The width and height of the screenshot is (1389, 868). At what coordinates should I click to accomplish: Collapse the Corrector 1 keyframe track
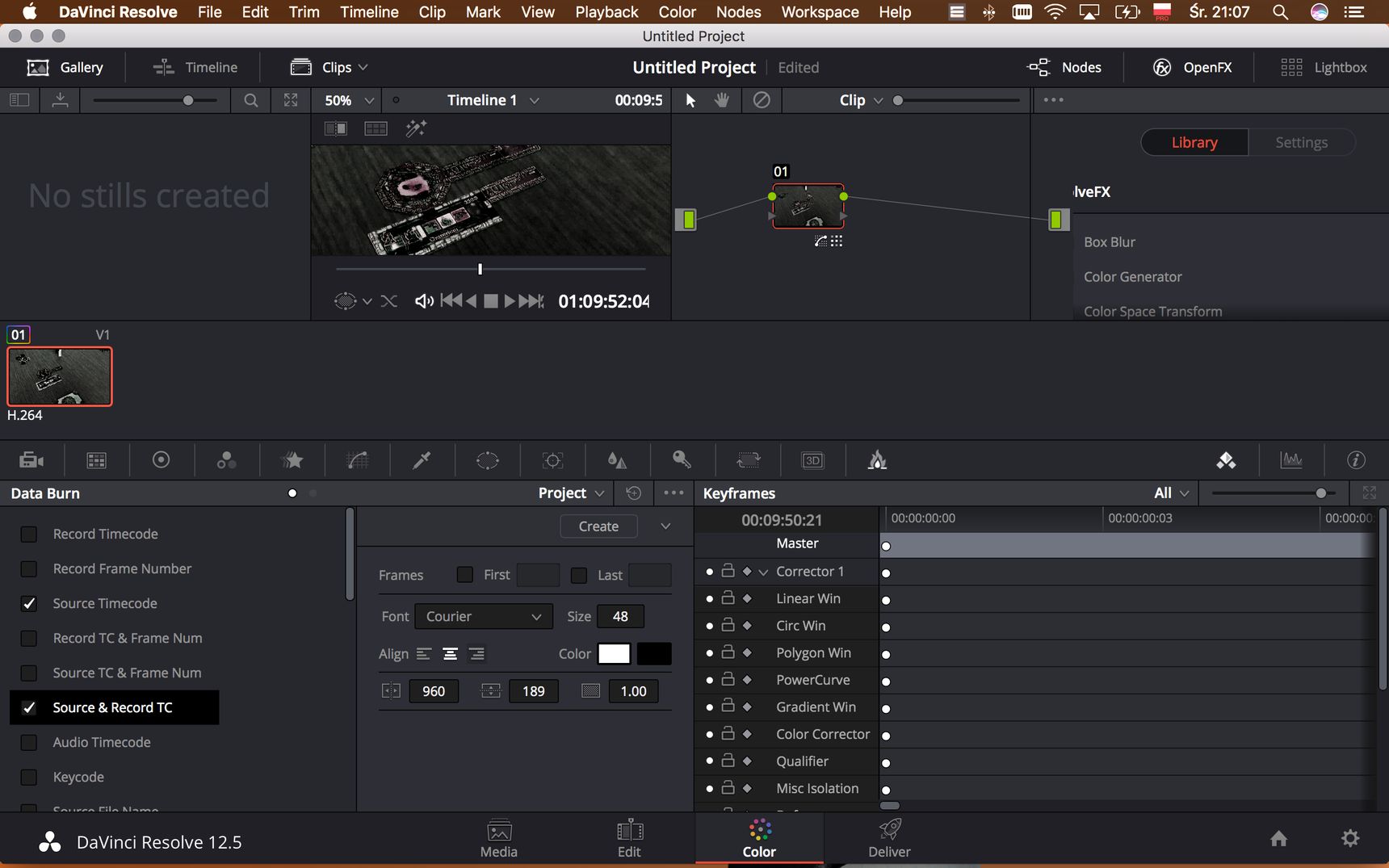(763, 572)
